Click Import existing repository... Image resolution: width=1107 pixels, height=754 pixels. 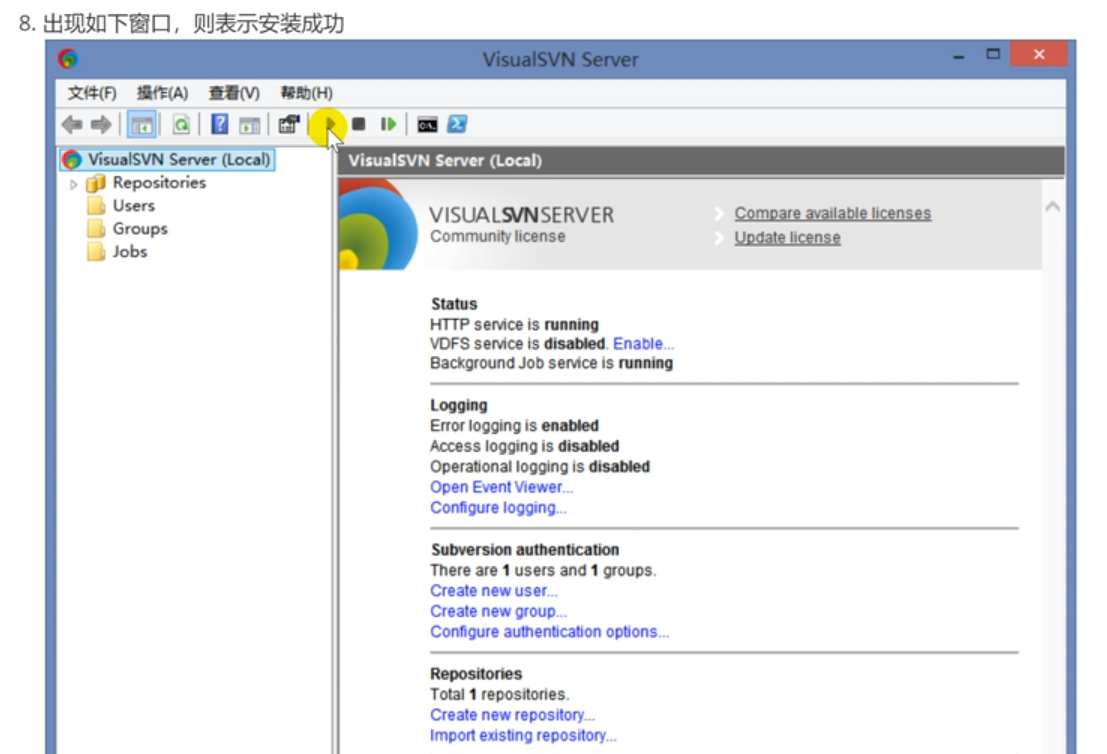[523, 736]
